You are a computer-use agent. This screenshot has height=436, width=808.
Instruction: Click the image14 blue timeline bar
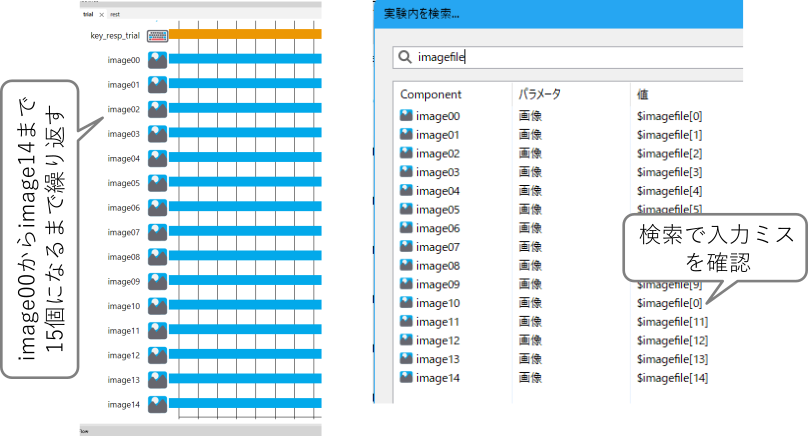[x=245, y=403]
